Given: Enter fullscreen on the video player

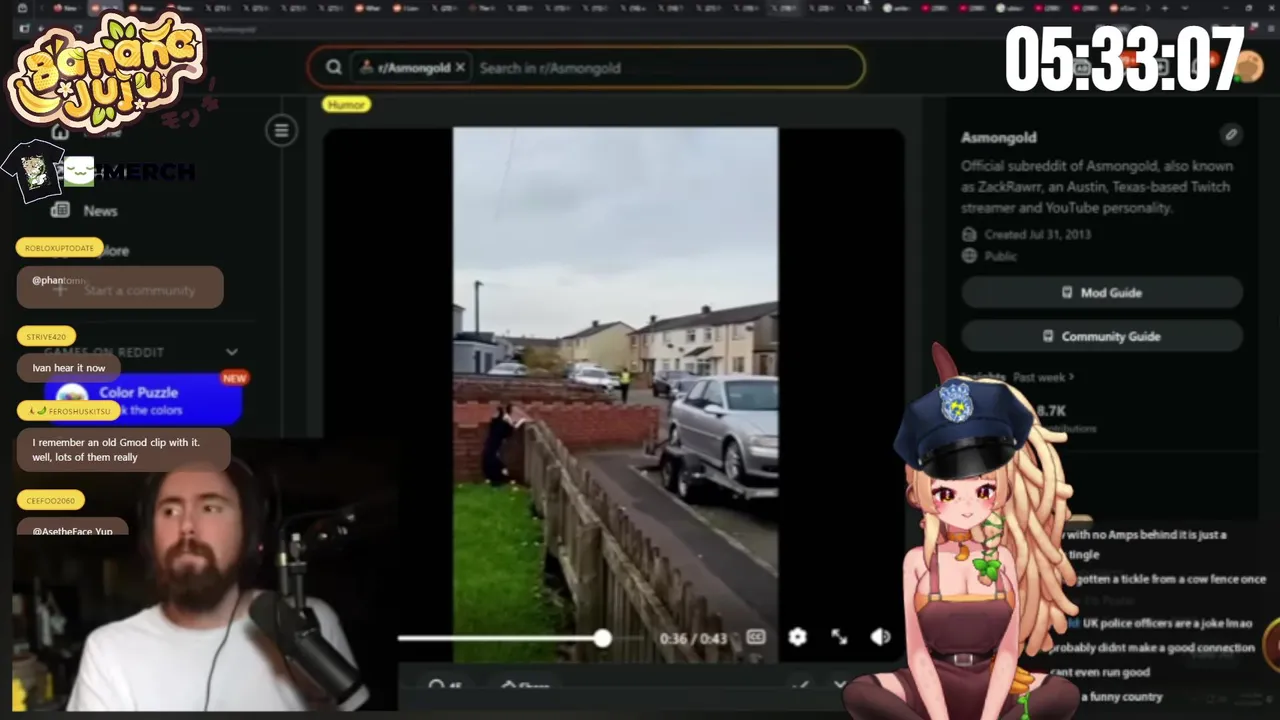Looking at the screenshot, I should click(x=839, y=637).
